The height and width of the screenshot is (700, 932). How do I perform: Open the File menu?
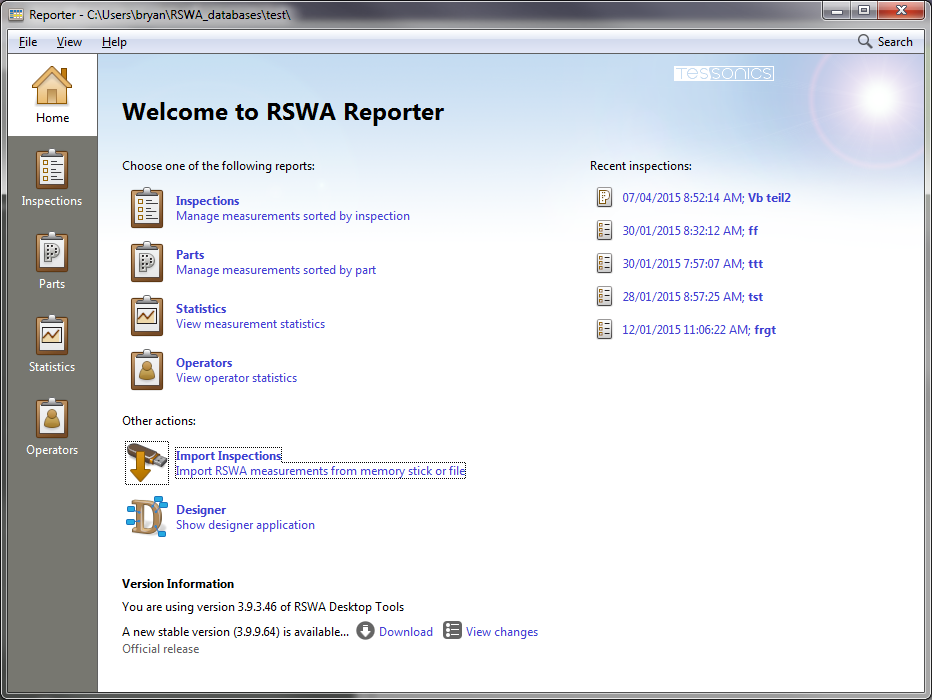coord(27,42)
